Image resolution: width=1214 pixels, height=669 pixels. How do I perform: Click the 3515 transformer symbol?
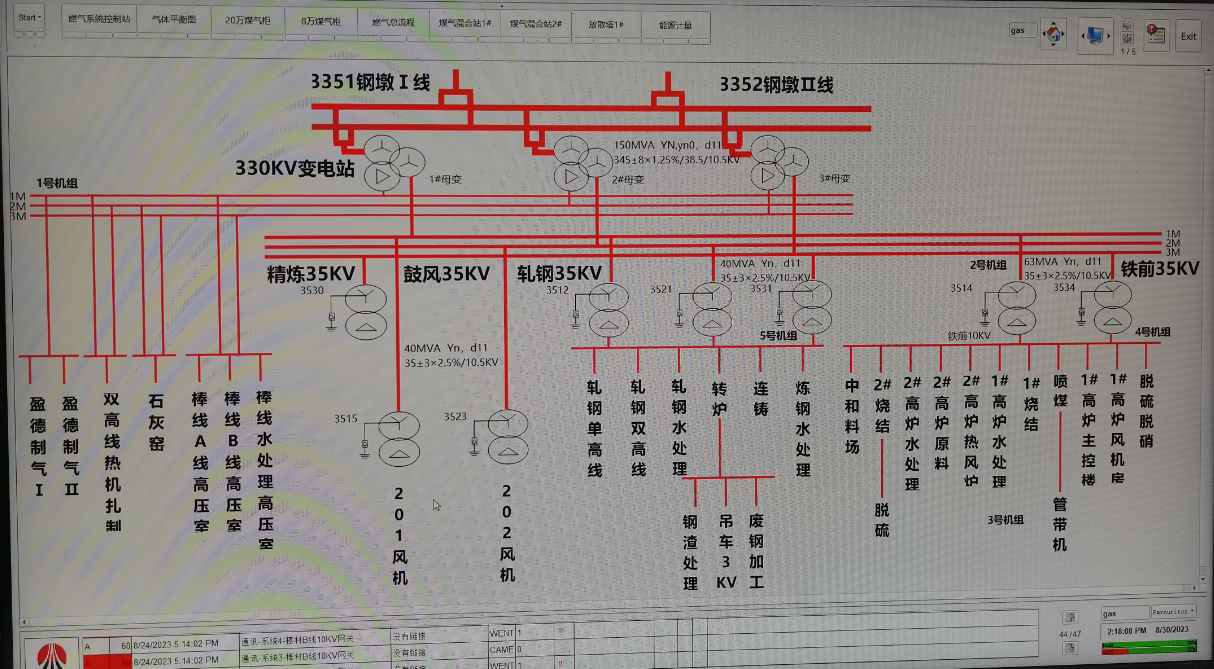pos(398,438)
